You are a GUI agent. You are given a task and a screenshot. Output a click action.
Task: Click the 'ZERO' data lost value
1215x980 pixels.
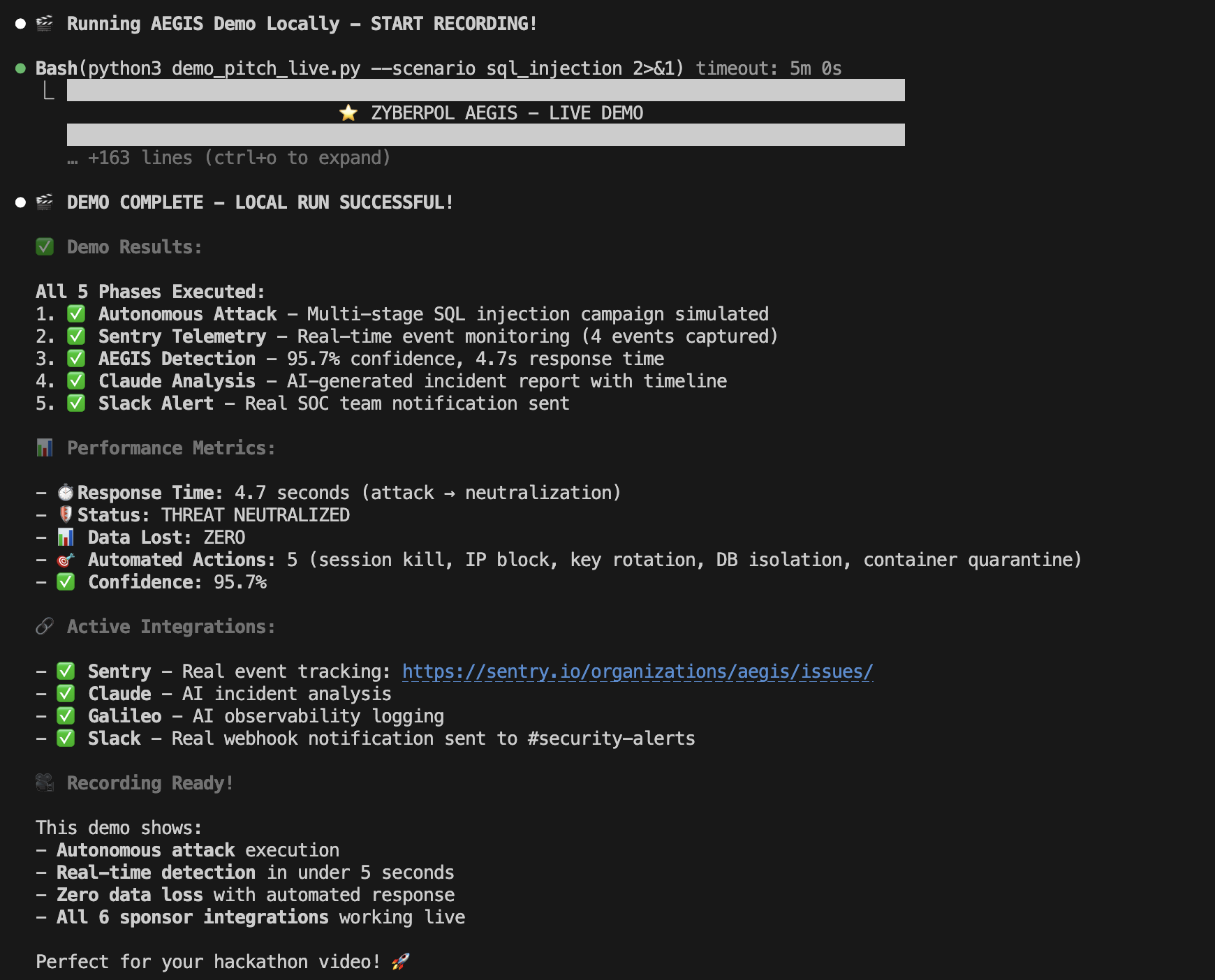point(224,537)
